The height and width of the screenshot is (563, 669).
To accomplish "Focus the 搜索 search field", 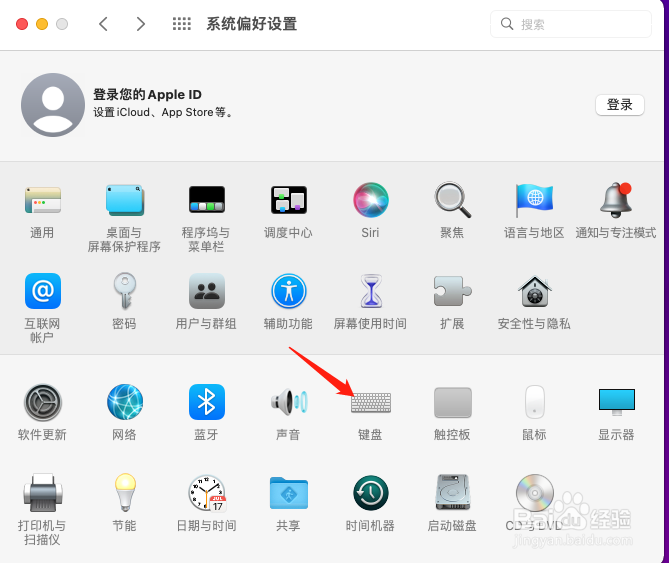I will 571,24.
